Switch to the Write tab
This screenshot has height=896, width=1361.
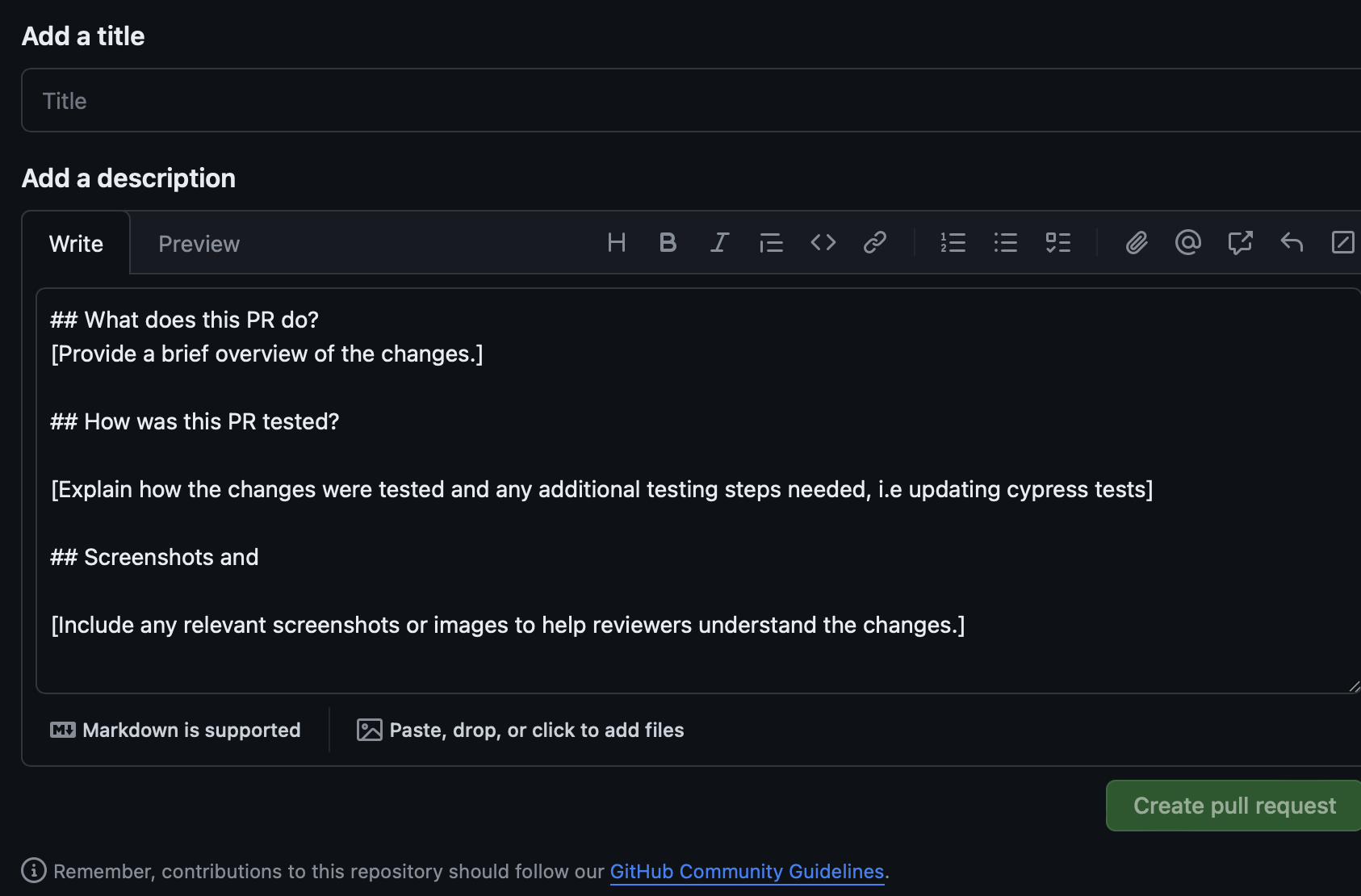pyautogui.click(x=76, y=244)
